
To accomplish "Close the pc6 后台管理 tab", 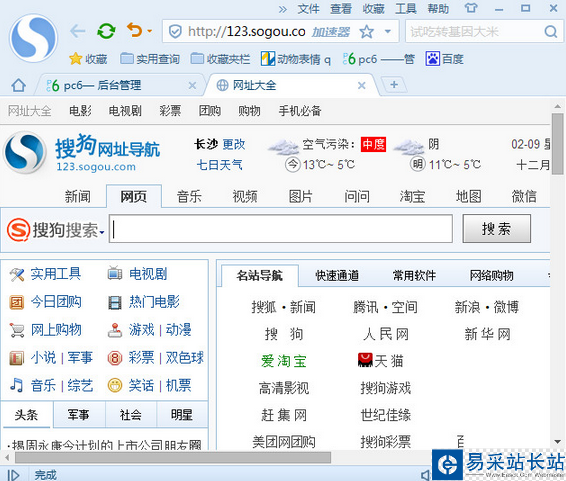I will [x=192, y=86].
